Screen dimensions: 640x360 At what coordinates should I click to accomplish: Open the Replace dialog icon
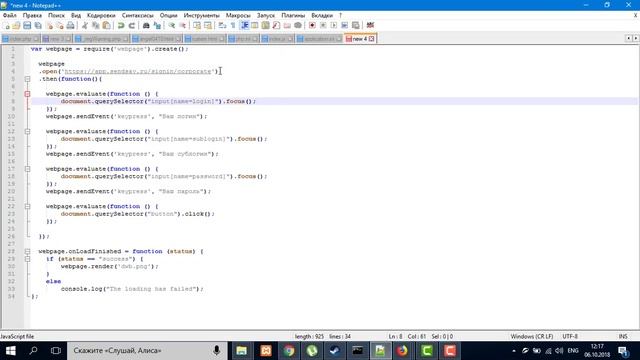157,25
